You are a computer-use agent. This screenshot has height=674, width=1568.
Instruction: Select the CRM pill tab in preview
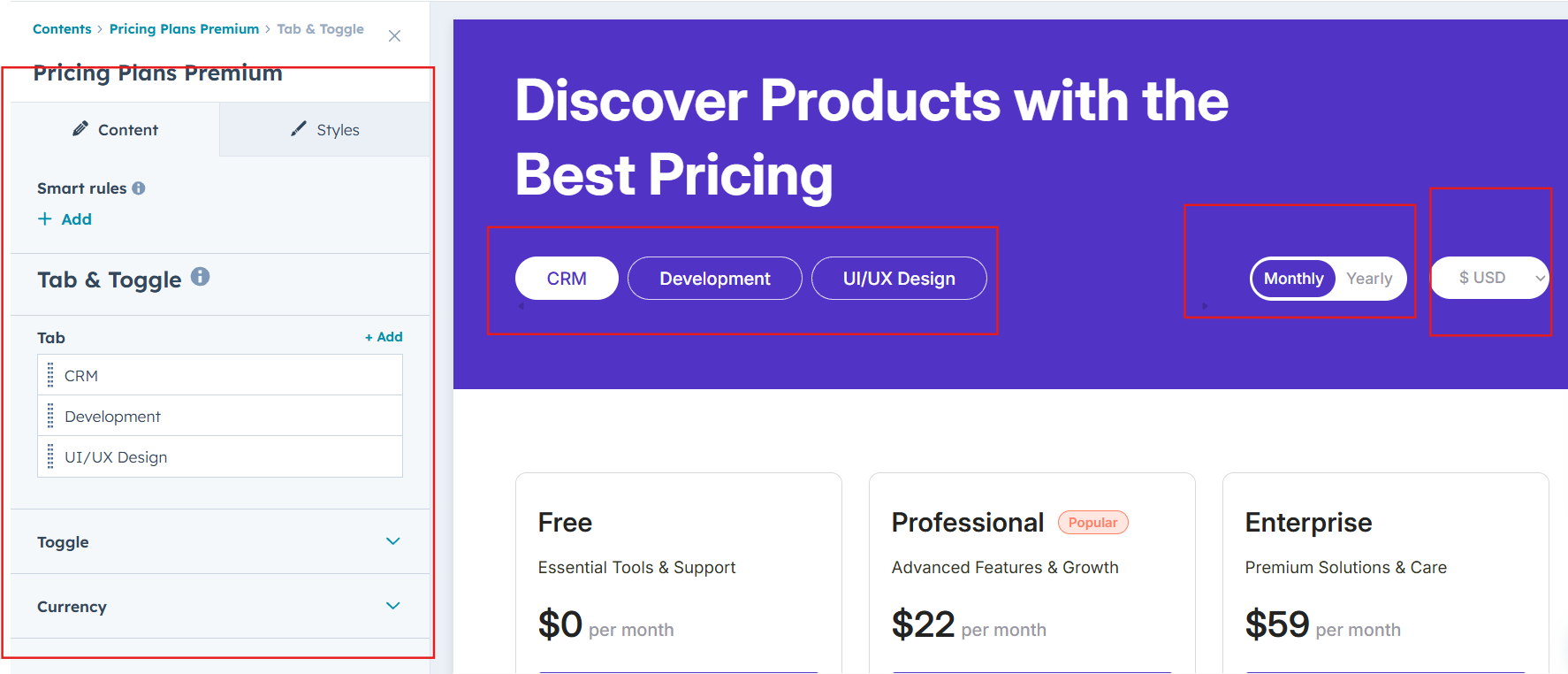[x=567, y=279]
